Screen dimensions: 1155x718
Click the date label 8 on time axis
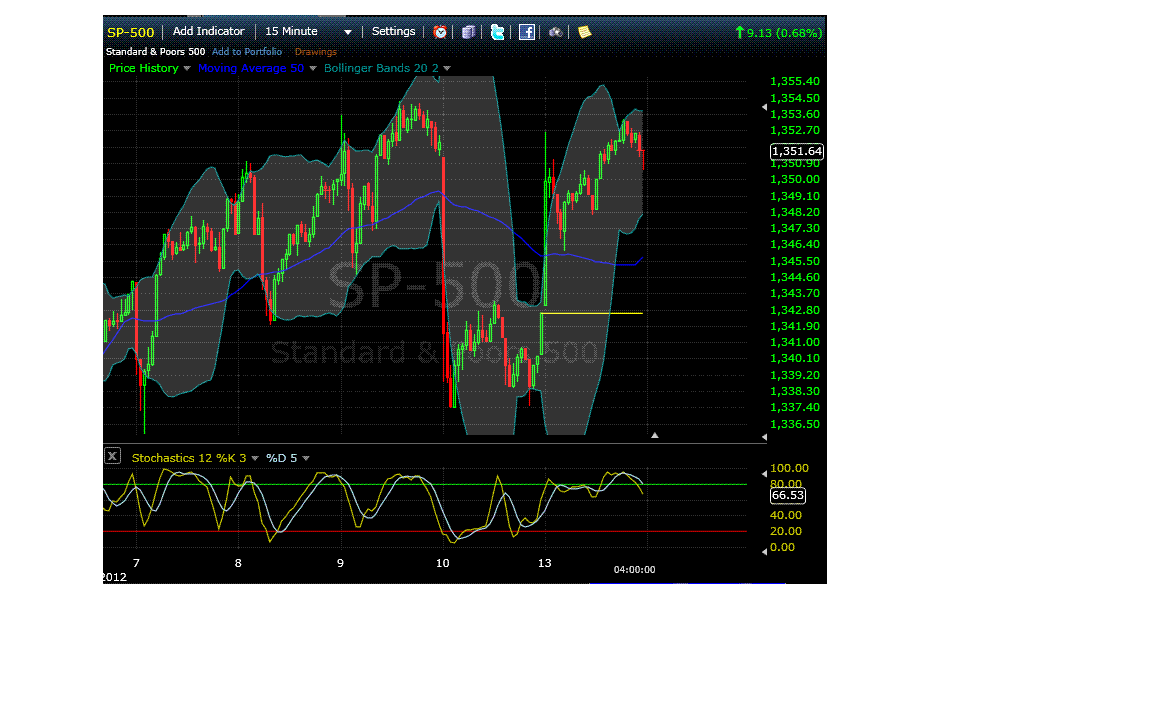coord(238,563)
